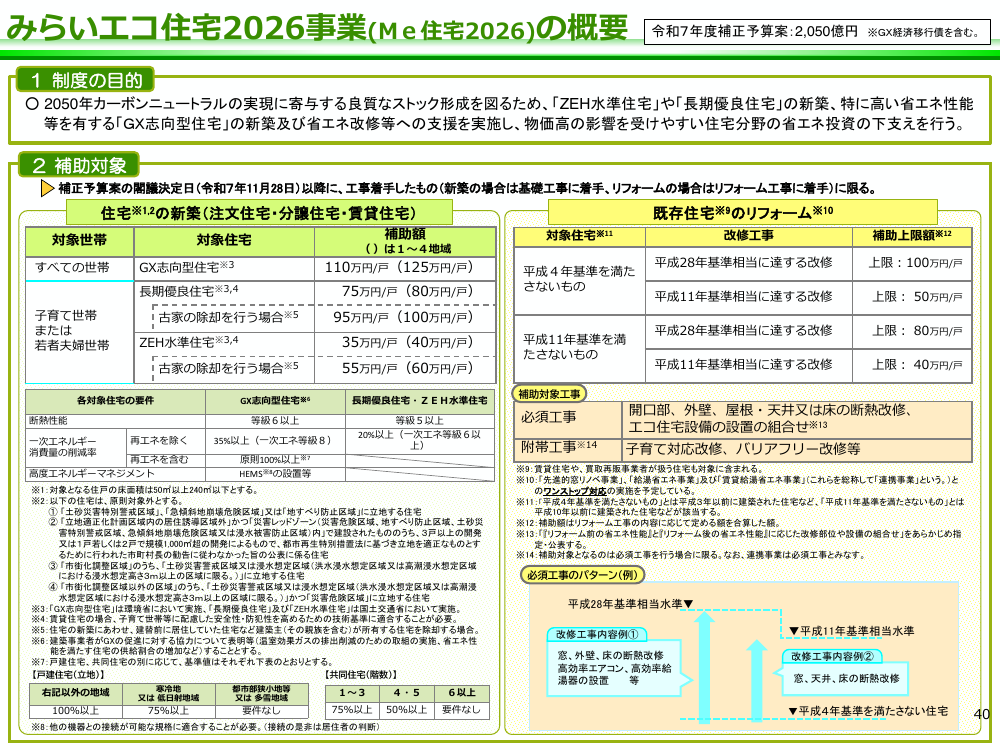
Task: Click the '右記以外の地域' header cell
Action: pyautogui.click(x=75, y=693)
